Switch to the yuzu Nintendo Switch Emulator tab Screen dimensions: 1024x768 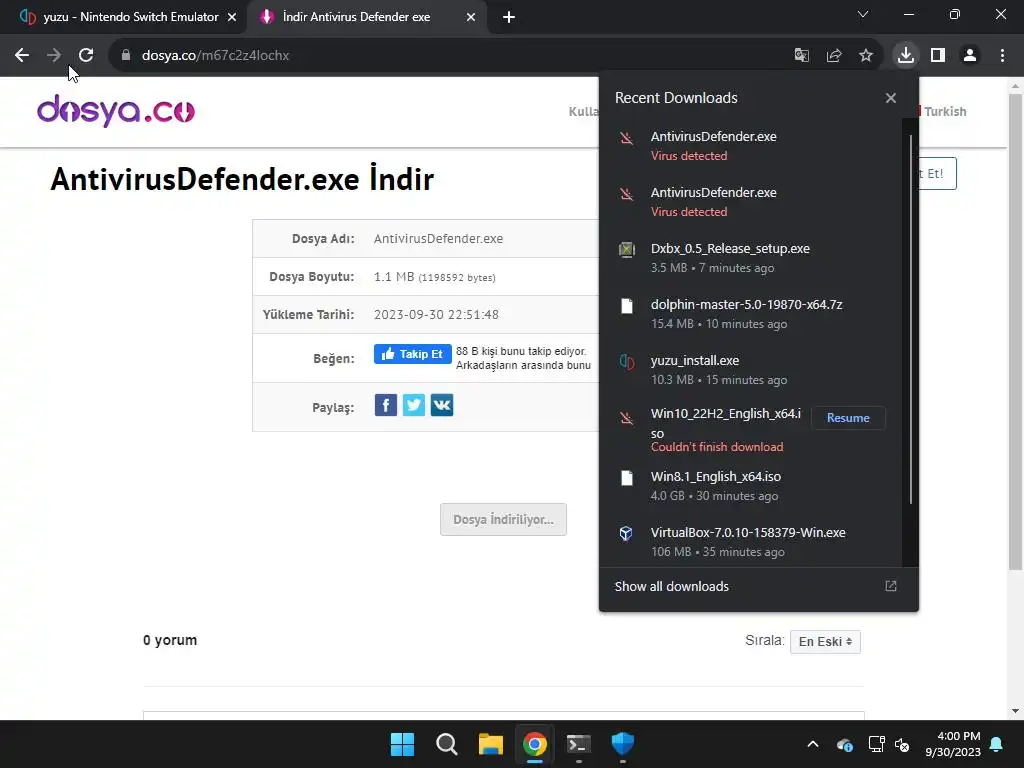coord(124,17)
